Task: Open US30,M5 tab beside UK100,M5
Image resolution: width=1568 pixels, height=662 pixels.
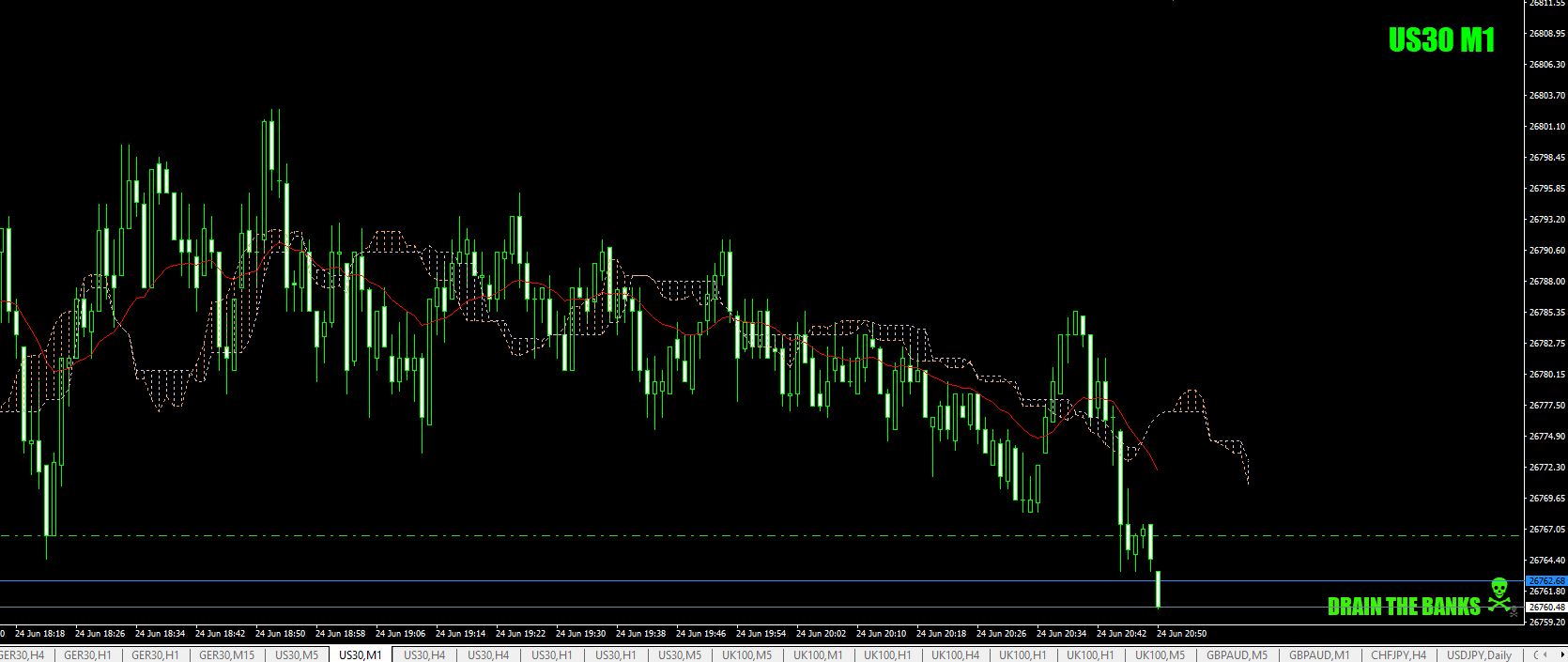Action: 680,654
